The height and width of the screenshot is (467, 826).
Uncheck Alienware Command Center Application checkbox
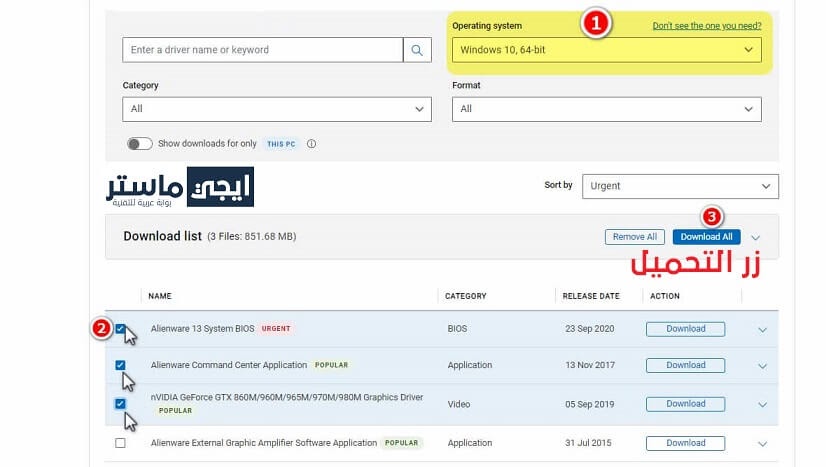pos(120,365)
